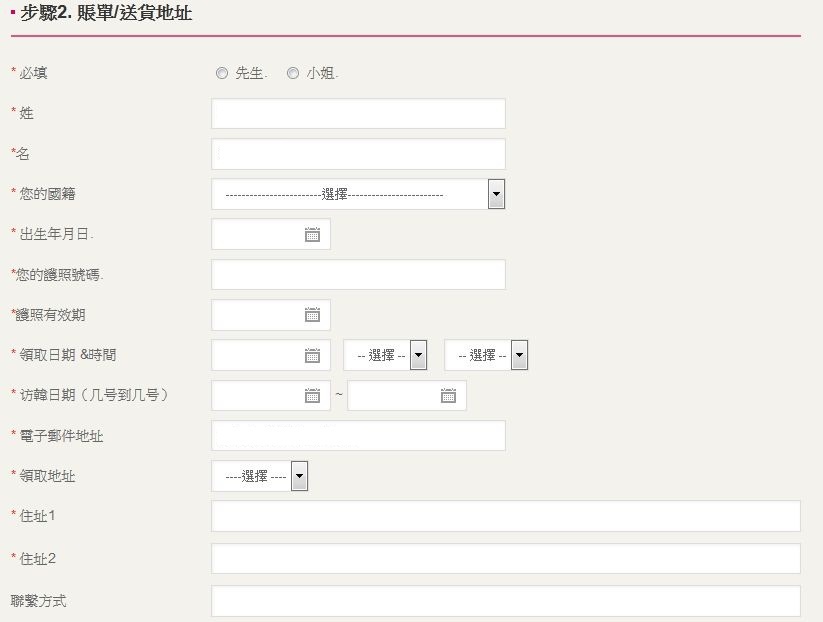Click the 聯繫方式 input field
The height and width of the screenshot is (622, 823).
point(506,601)
